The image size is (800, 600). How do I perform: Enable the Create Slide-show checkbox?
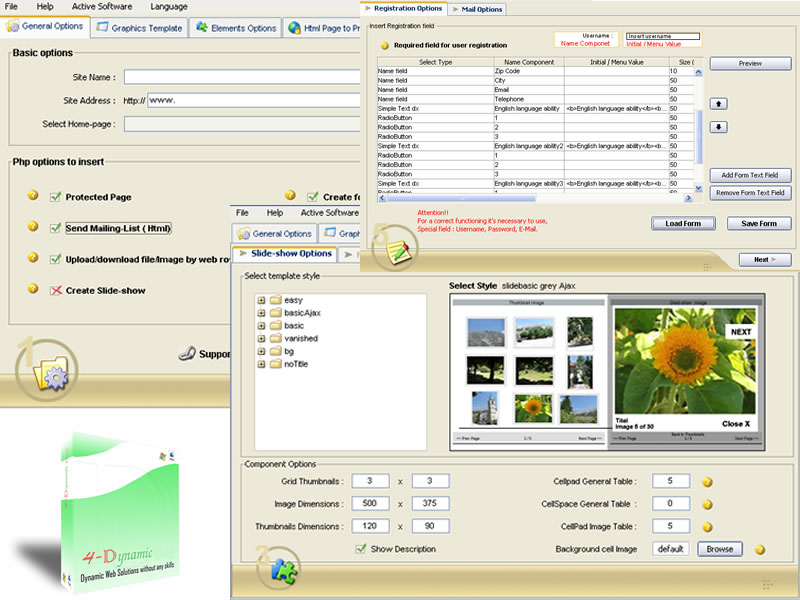56,290
